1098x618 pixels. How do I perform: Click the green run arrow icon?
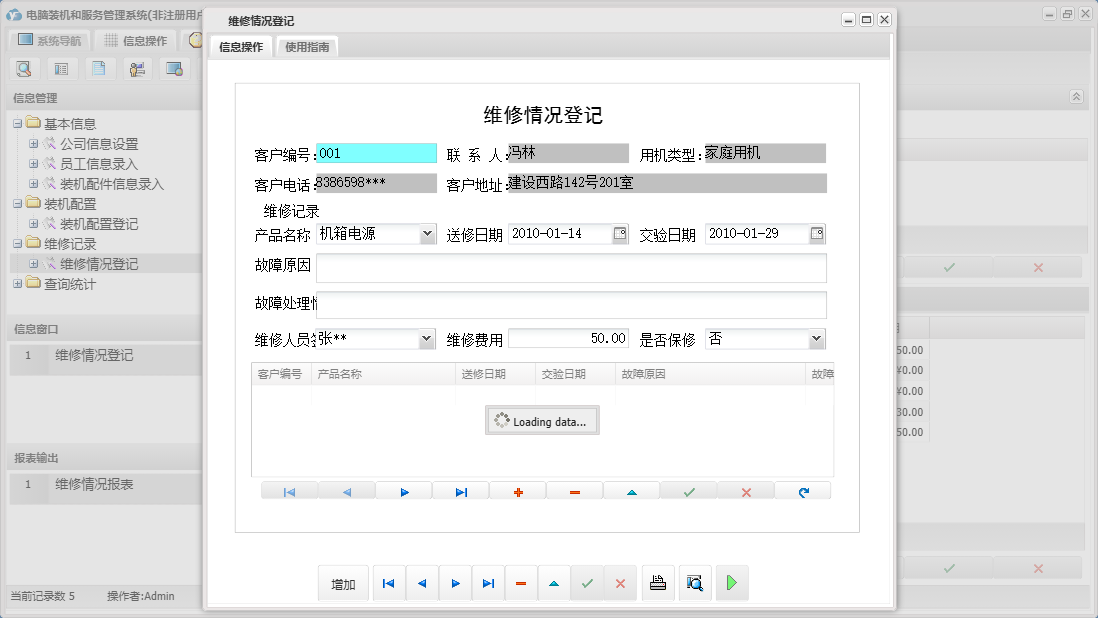tap(732, 583)
